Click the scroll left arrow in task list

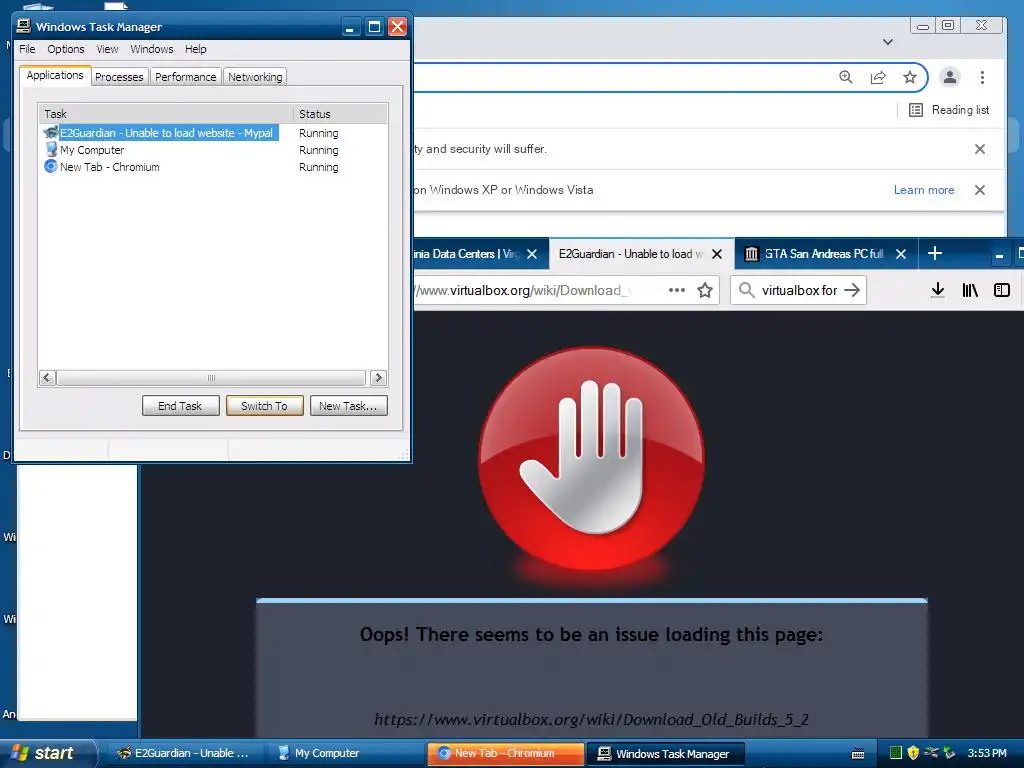point(47,377)
